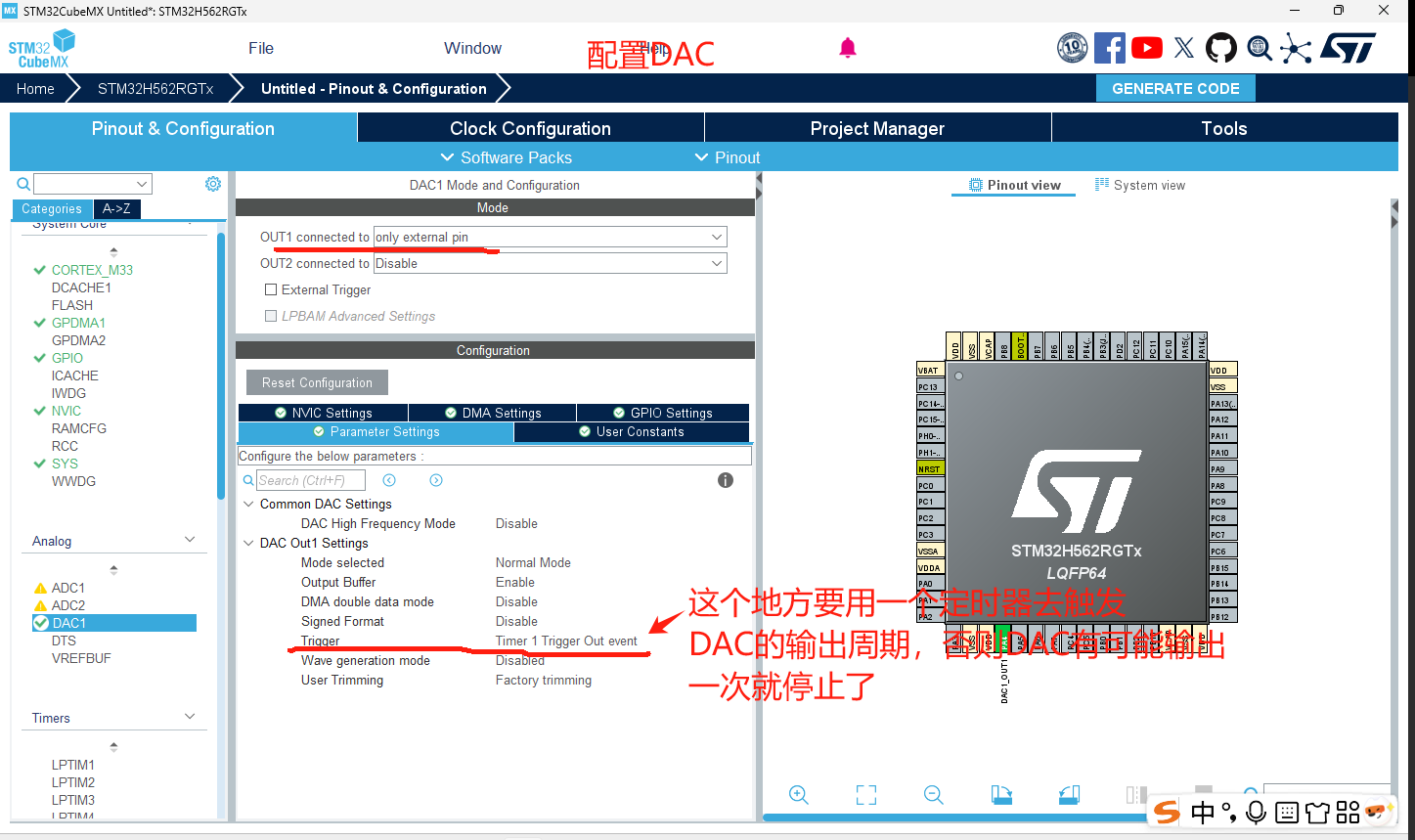Switch to Clock Configuration tab

530,128
